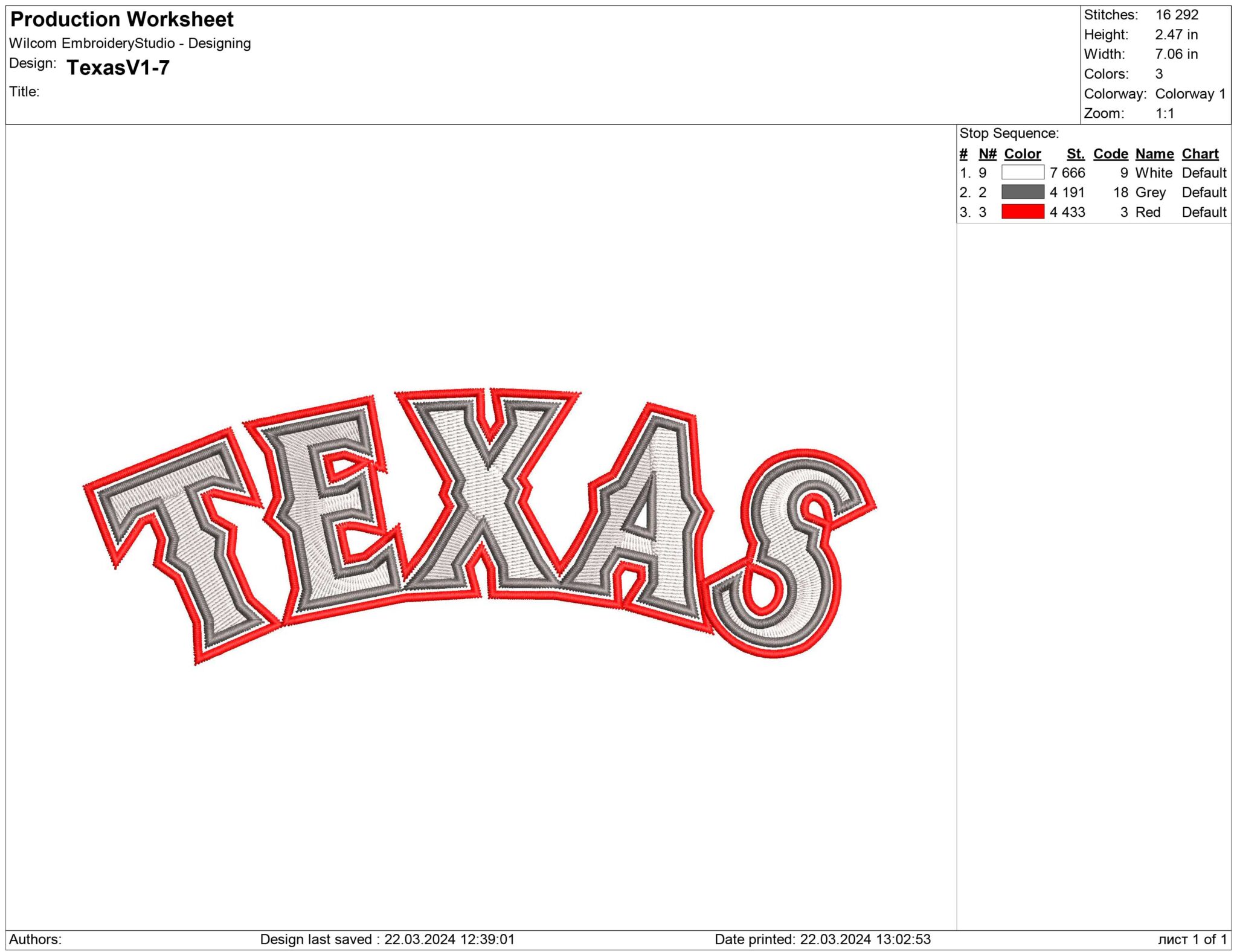Click the Code column header
Viewport: 1237px width, 952px height.
[x=1110, y=154]
